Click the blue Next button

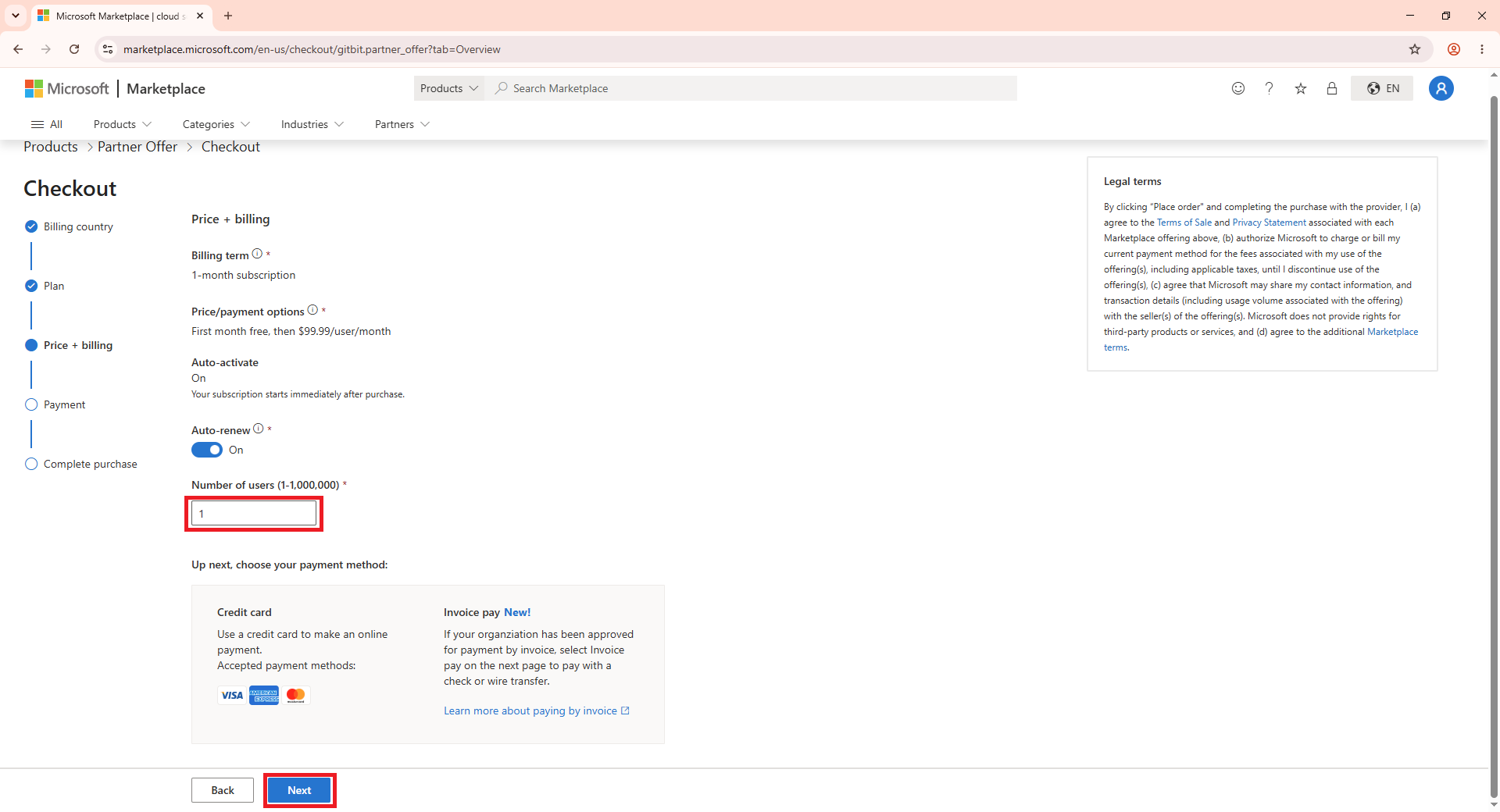(x=299, y=790)
